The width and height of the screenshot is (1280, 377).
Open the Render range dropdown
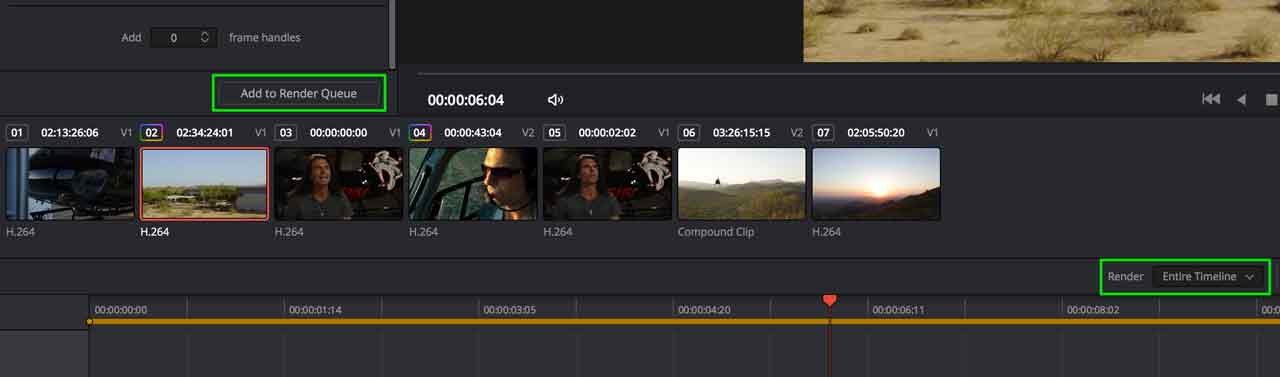tap(1208, 276)
